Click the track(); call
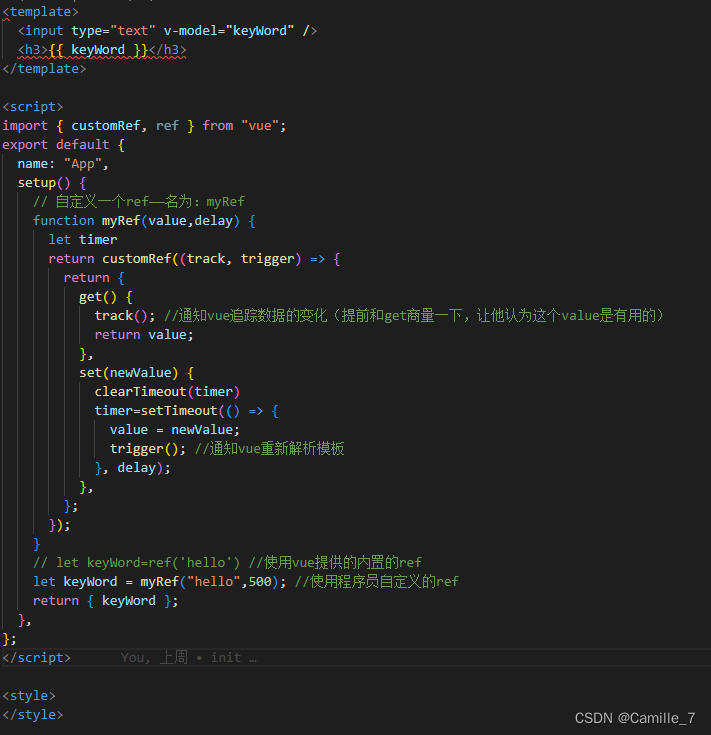The width and height of the screenshot is (711, 735). [x=124, y=316]
